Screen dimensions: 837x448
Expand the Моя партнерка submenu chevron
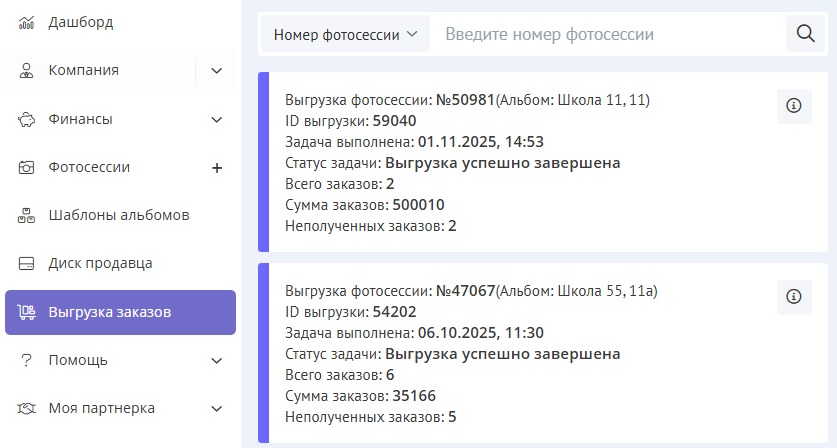pyautogui.click(x=217, y=408)
